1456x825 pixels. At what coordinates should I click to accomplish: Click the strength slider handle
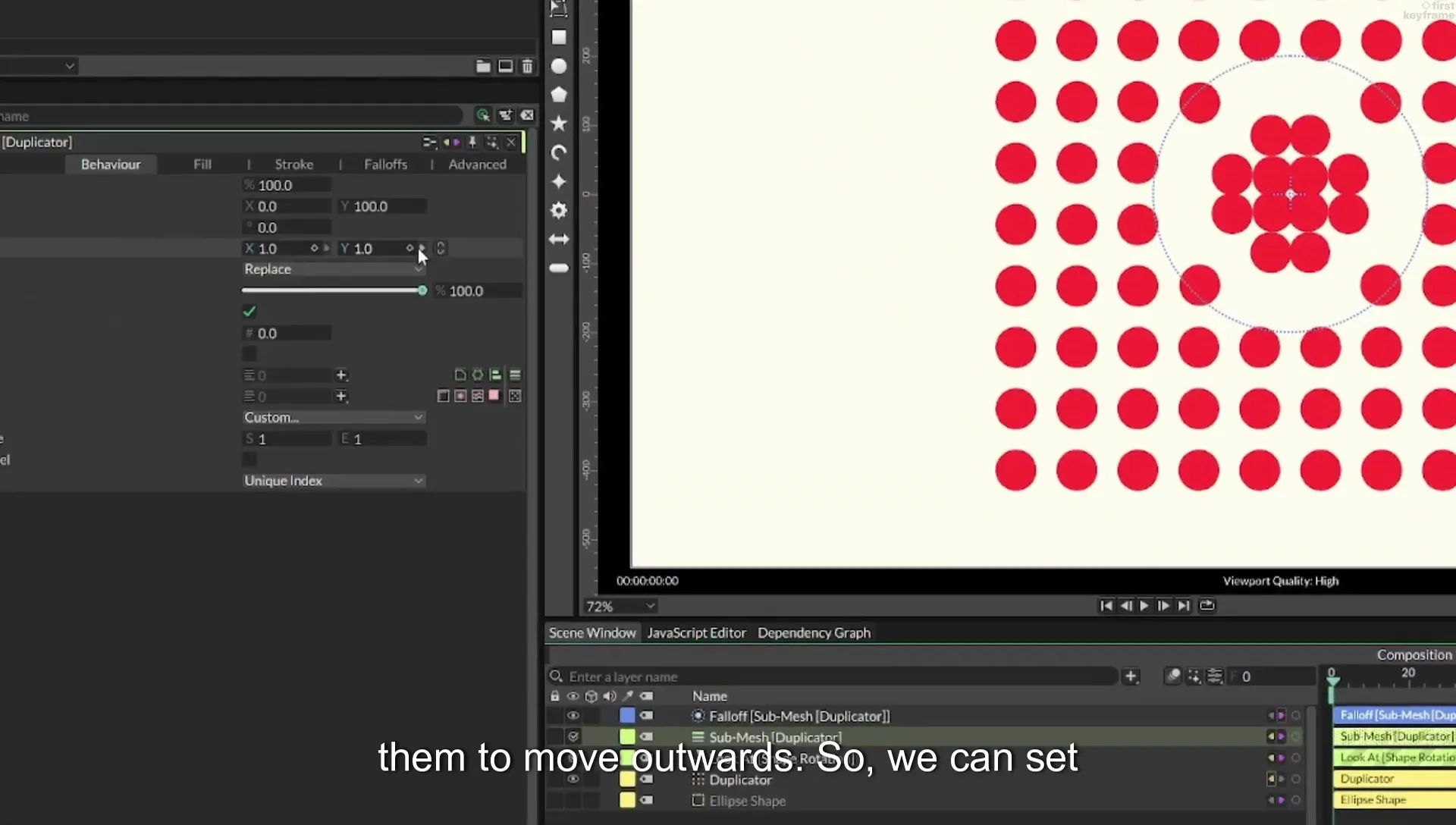422,290
